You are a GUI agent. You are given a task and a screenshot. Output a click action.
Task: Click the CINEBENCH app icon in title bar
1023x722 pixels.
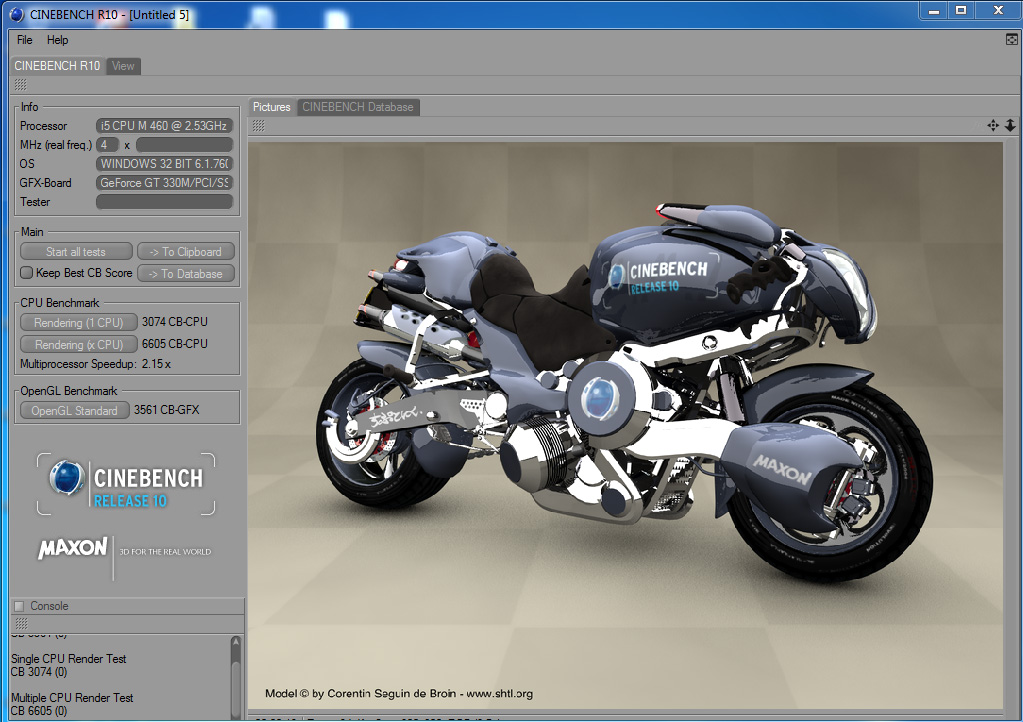pyautogui.click(x=17, y=14)
